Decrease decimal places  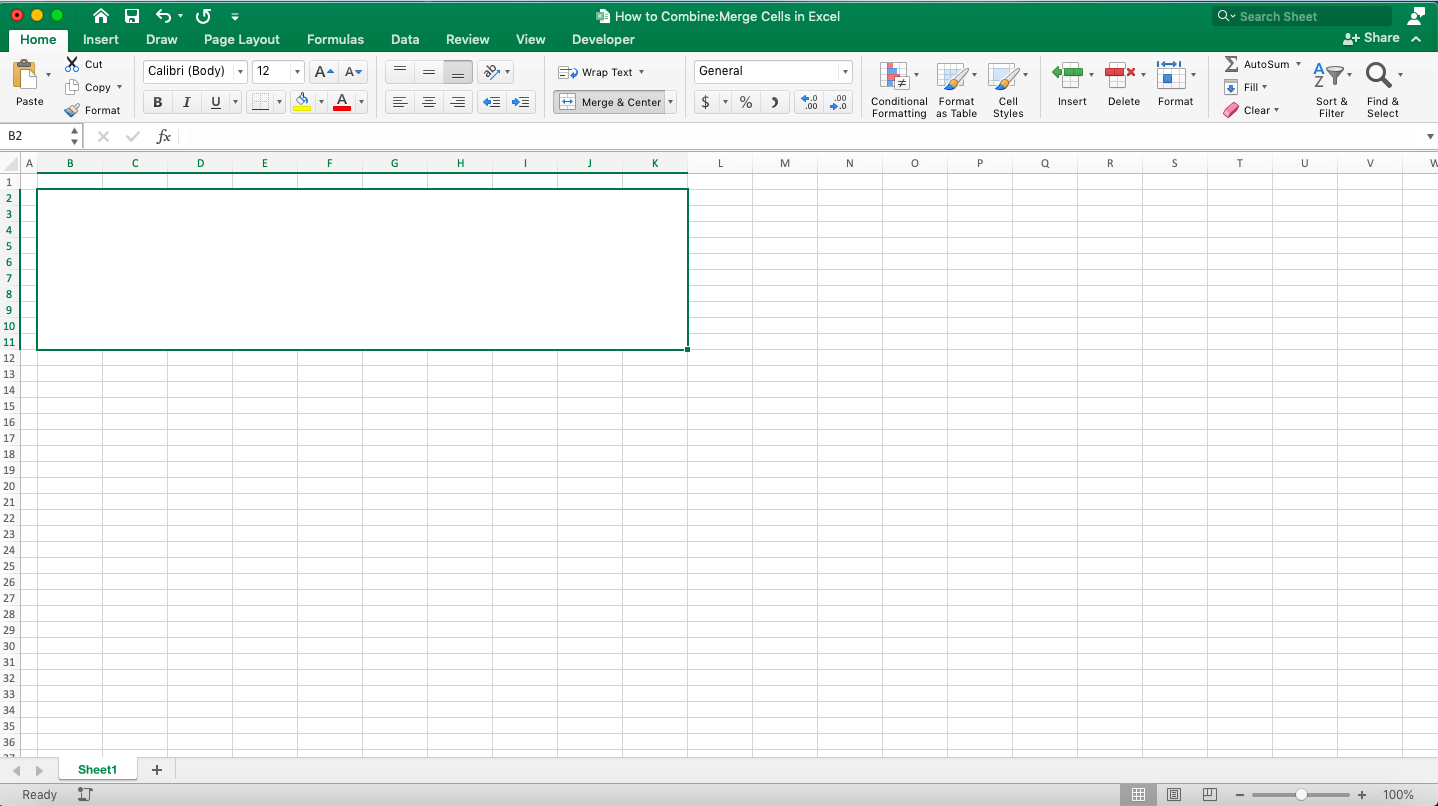click(839, 102)
